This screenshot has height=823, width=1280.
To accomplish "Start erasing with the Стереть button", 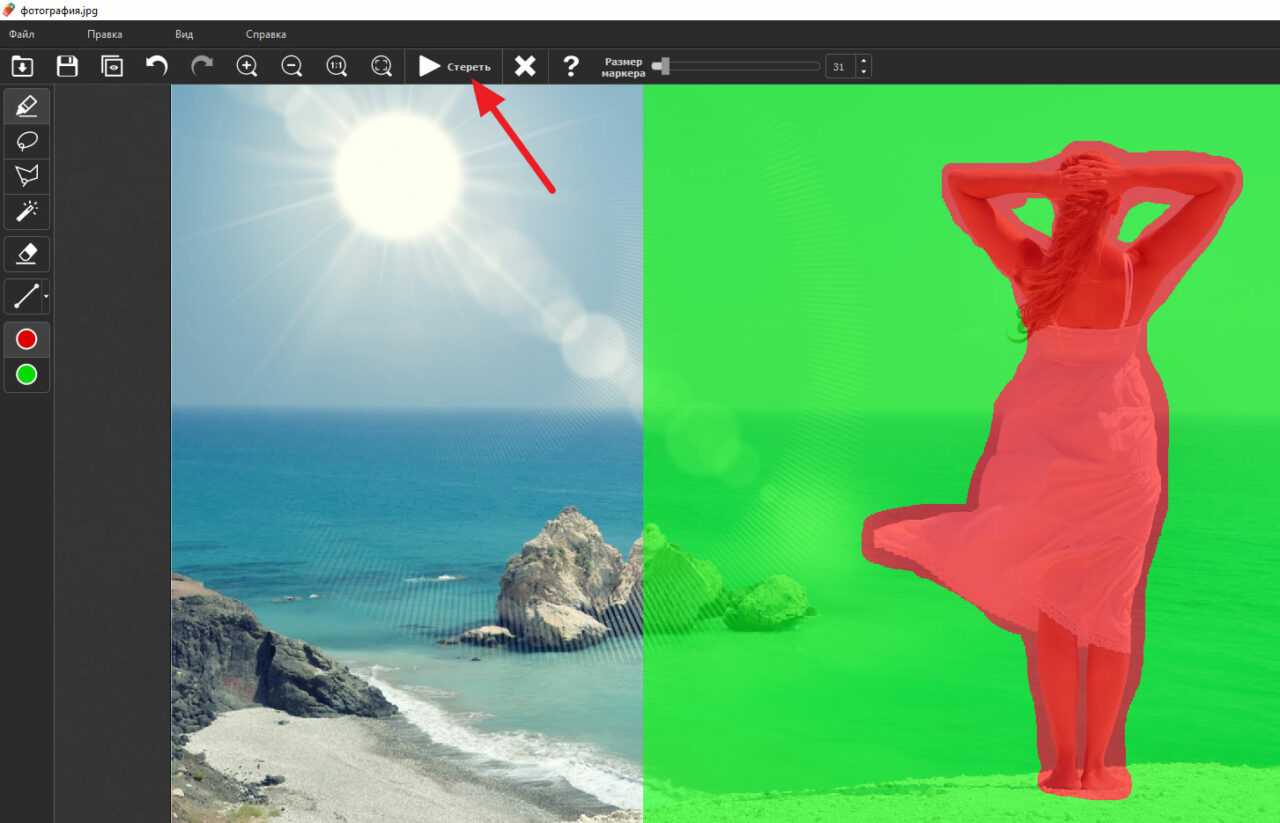I will click(454, 67).
